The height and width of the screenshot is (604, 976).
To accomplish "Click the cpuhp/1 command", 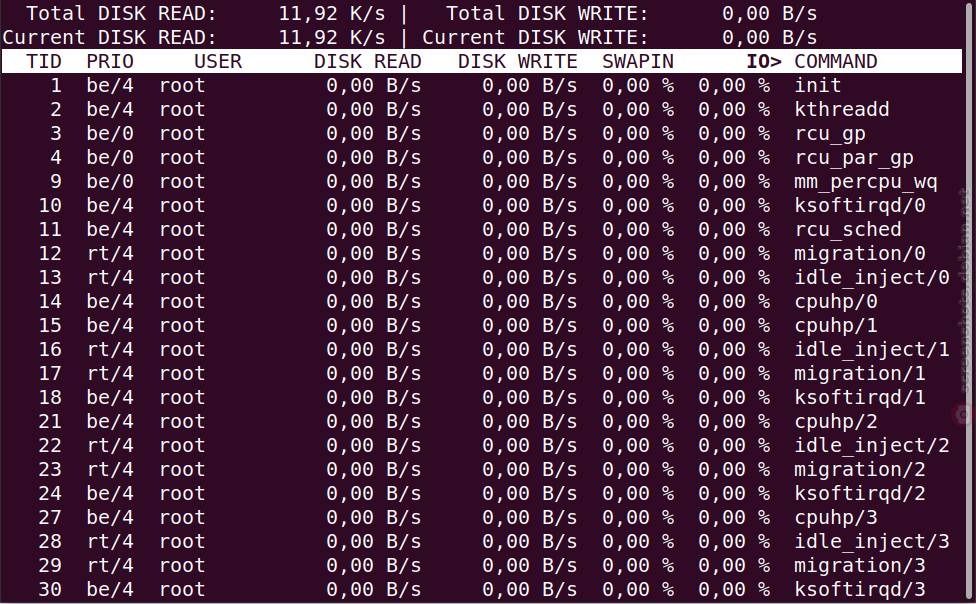I will (x=836, y=326).
